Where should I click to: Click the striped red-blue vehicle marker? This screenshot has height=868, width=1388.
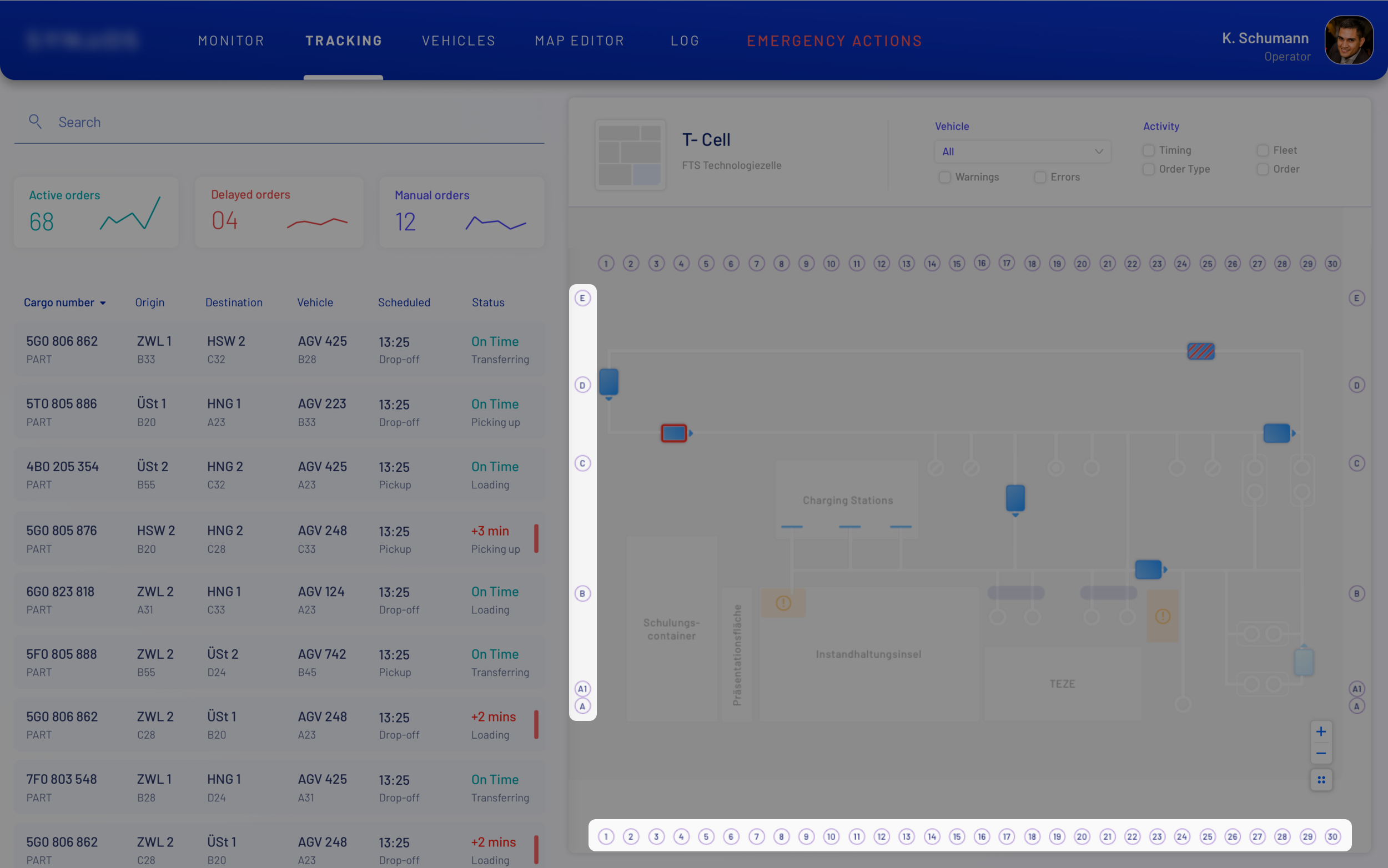[x=1201, y=351]
